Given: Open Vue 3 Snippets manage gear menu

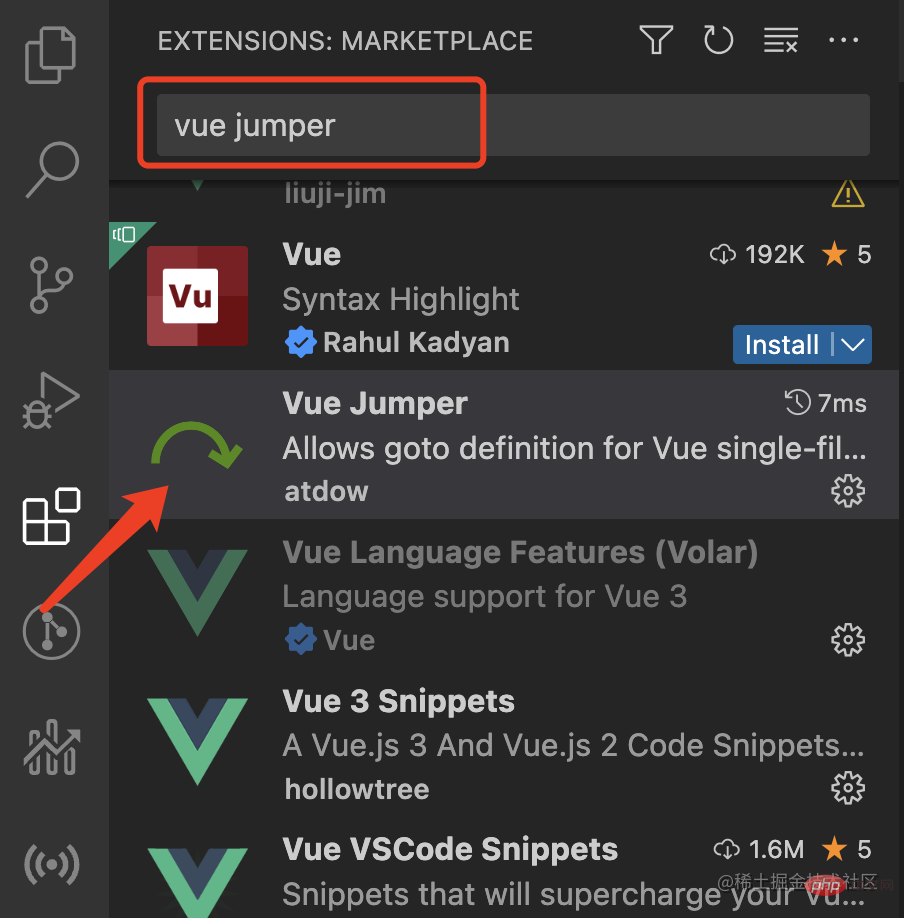Looking at the screenshot, I should pyautogui.click(x=848, y=788).
